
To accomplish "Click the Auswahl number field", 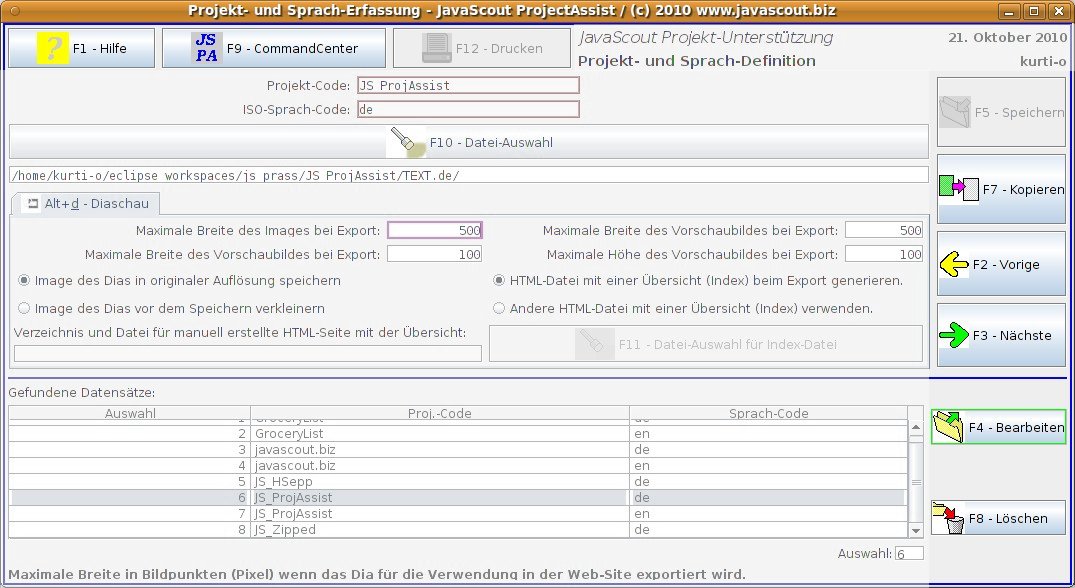I will click(909, 553).
